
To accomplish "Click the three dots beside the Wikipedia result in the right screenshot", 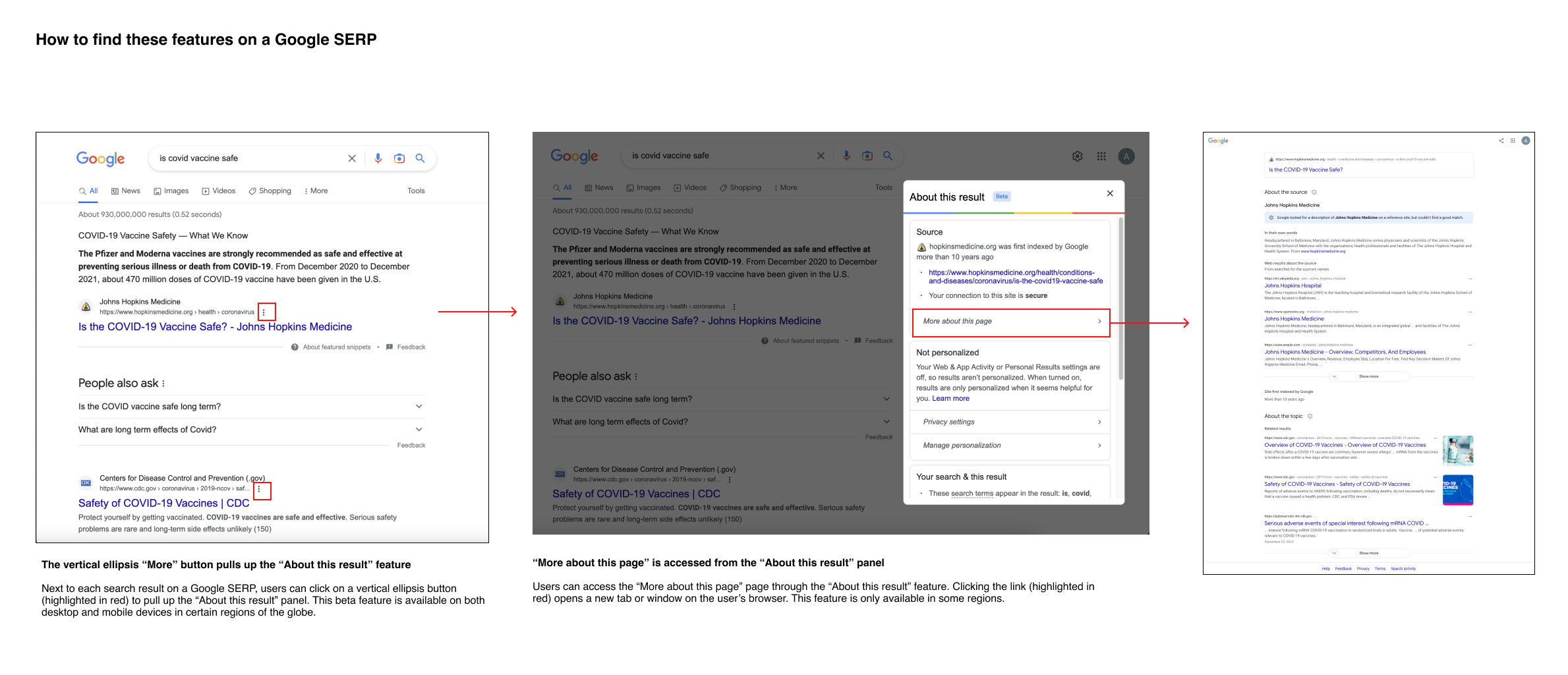I will 1470,279.
